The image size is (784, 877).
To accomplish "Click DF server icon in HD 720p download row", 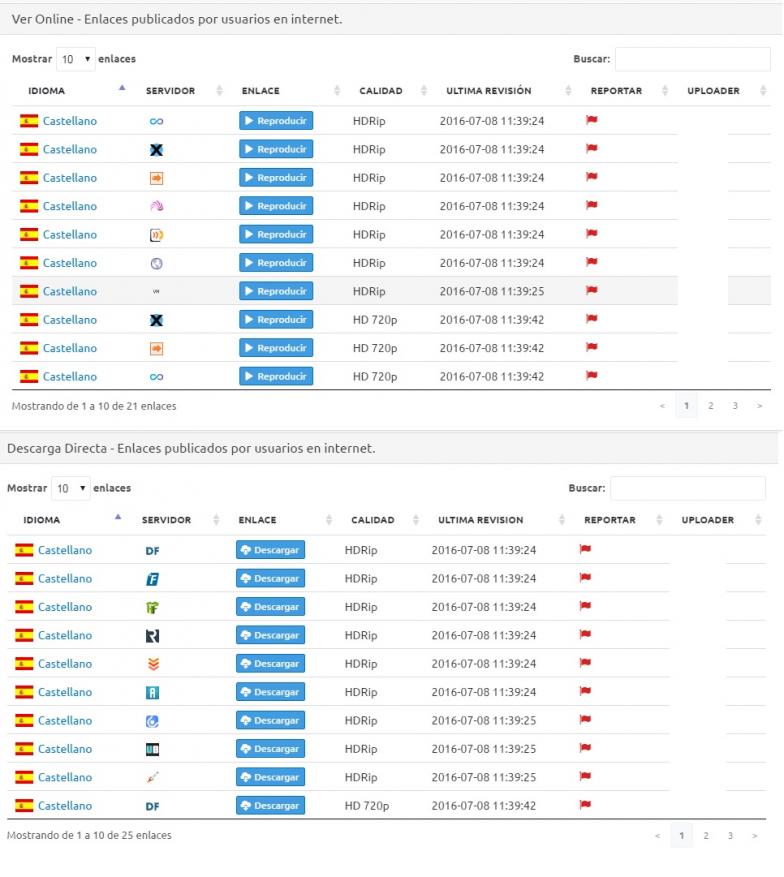I will (152, 806).
